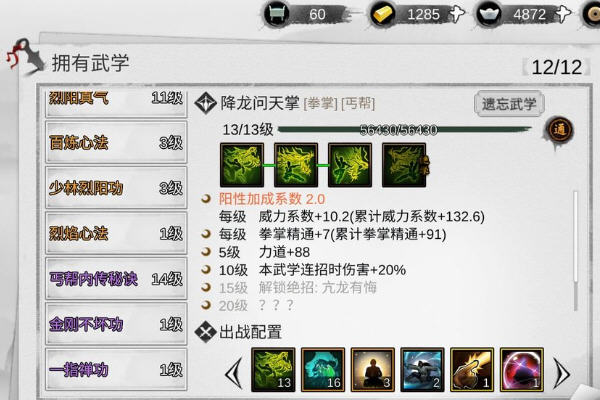Choose the battle slot skill numbered 16
The image size is (600, 400).
(x=323, y=370)
